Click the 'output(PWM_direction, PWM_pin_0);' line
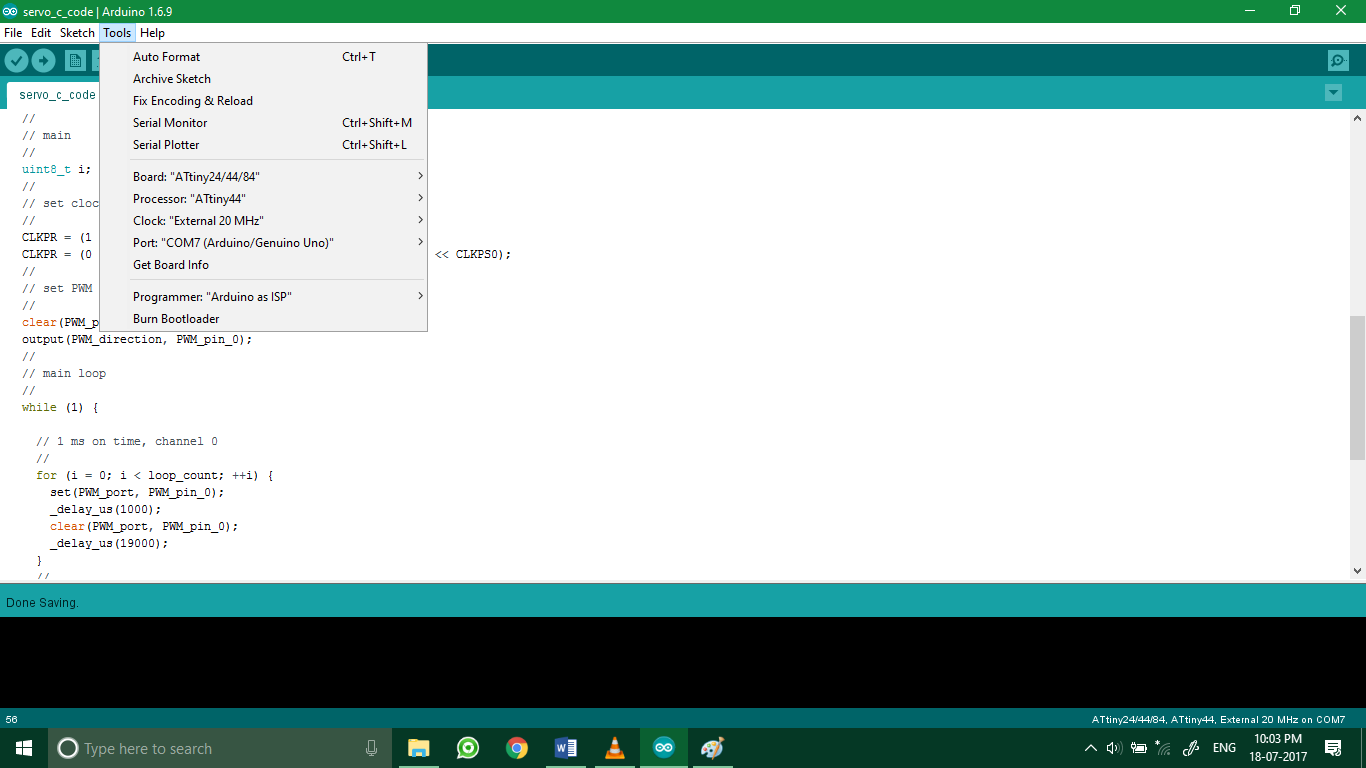This screenshot has height=768, width=1366. coord(137,340)
